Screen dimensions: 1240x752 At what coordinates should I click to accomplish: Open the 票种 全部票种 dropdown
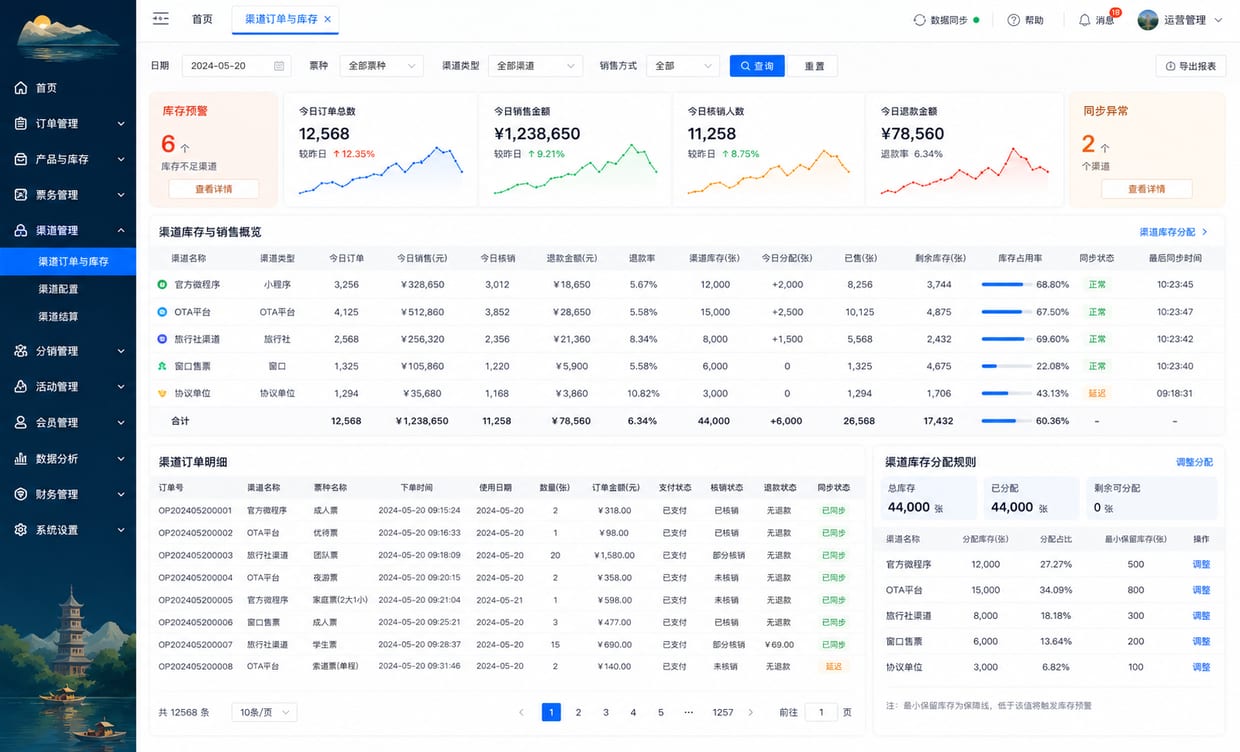pyautogui.click(x=382, y=66)
